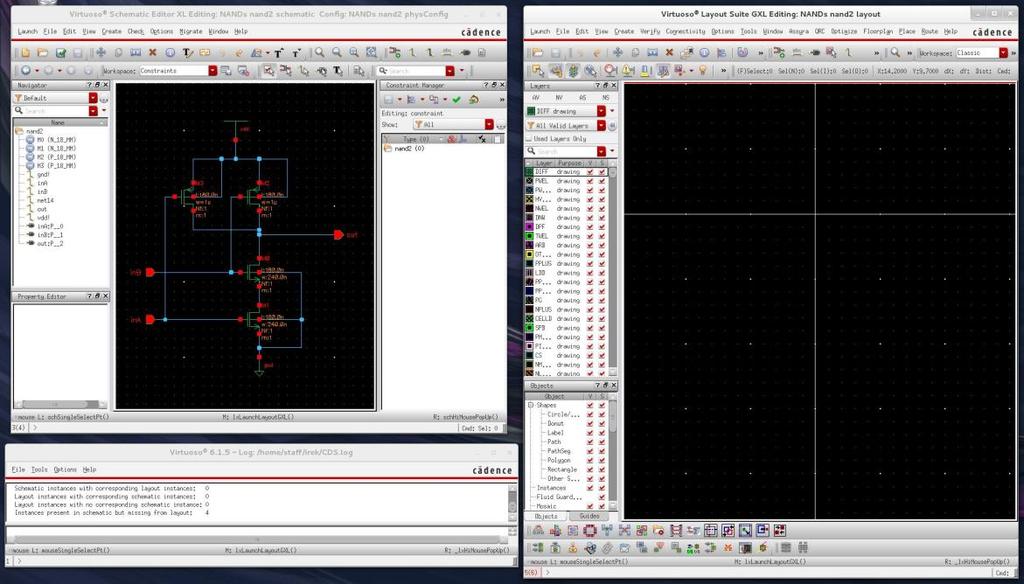Click DIFF layer color swatch in layer list
Image resolution: width=1024 pixels, height=584 pixels.
click(x=530, y=172)
